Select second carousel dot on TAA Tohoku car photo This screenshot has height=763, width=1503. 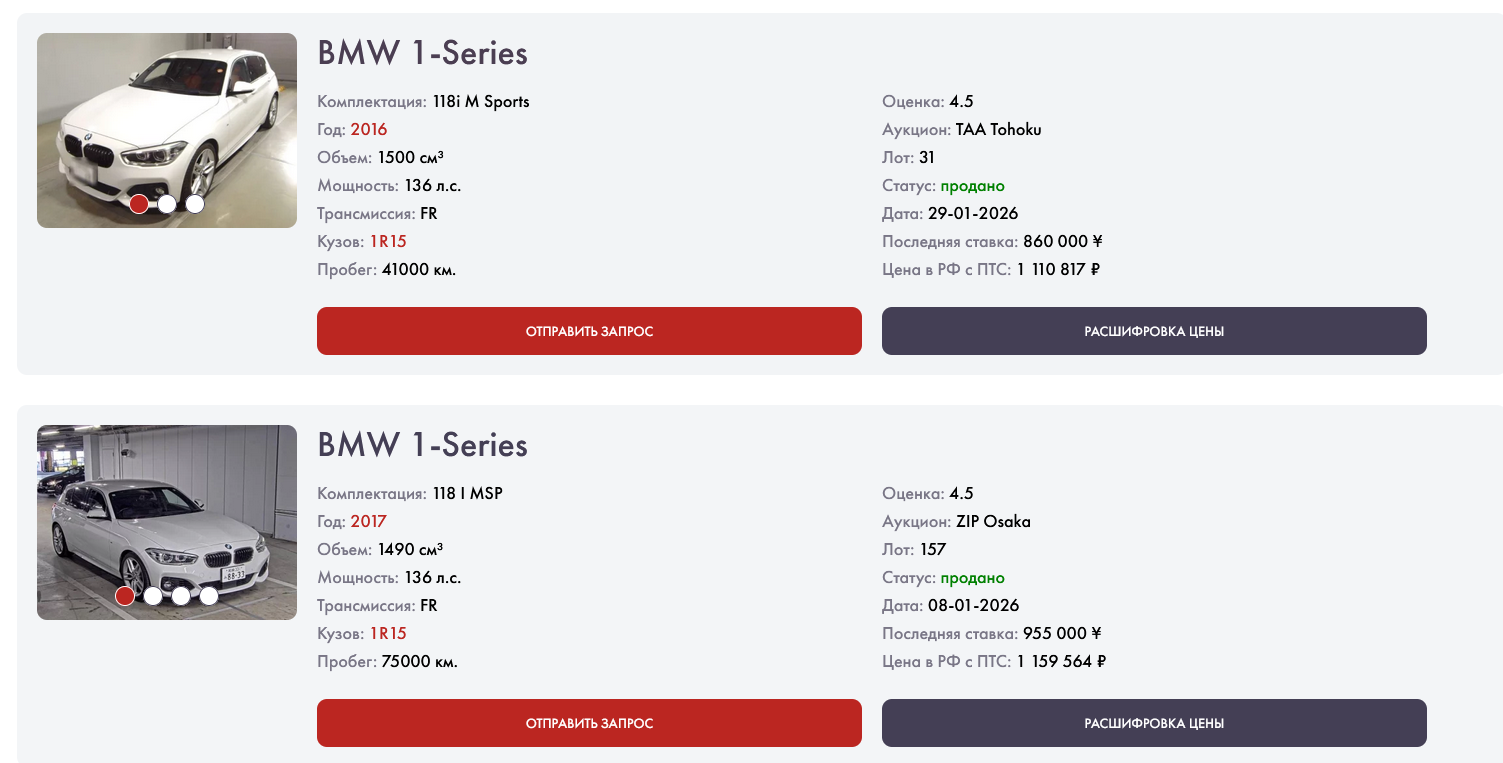click(167, 204)
